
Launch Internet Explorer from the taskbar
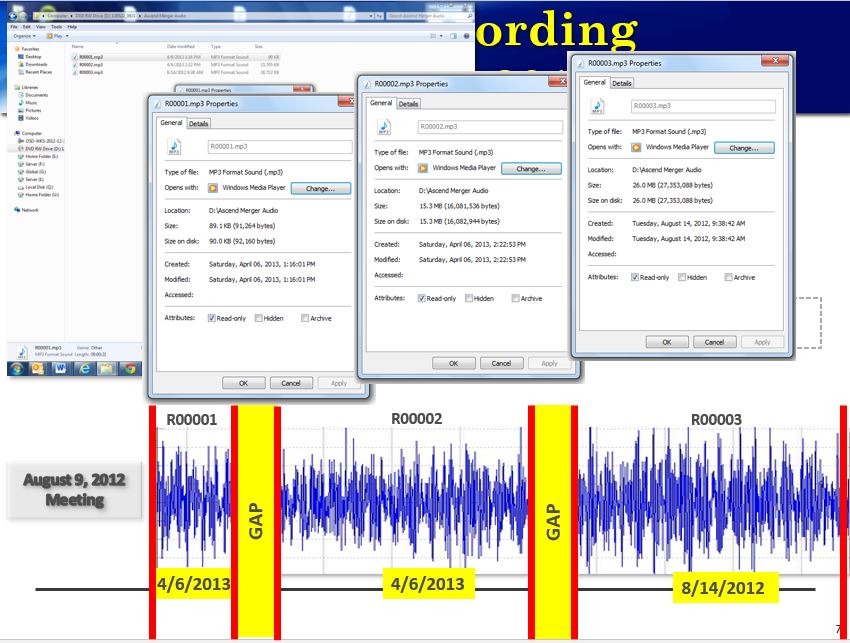[84, 368]
